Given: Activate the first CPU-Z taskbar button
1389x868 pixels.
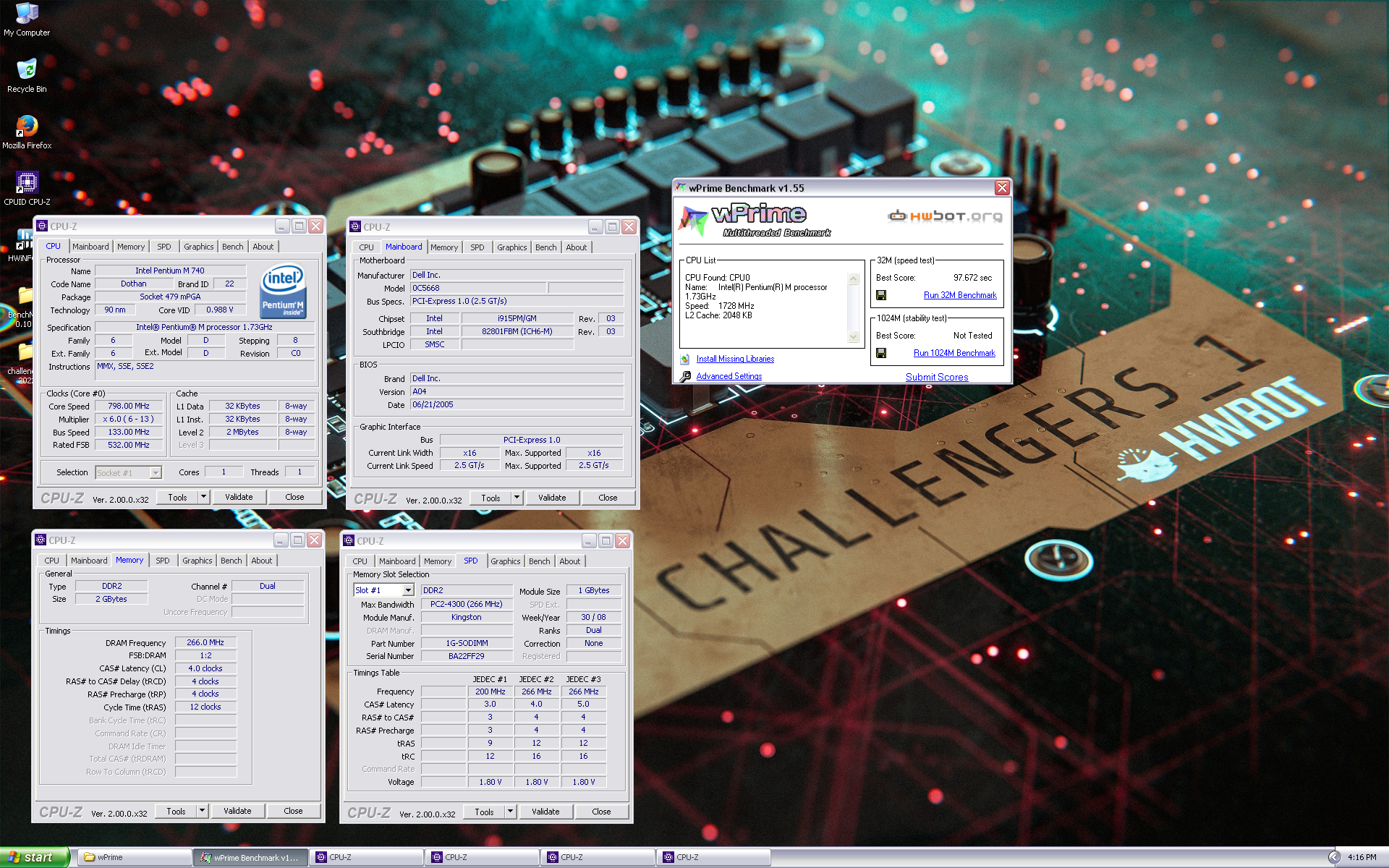Looking at the screenshot, I should coord(366,857).
